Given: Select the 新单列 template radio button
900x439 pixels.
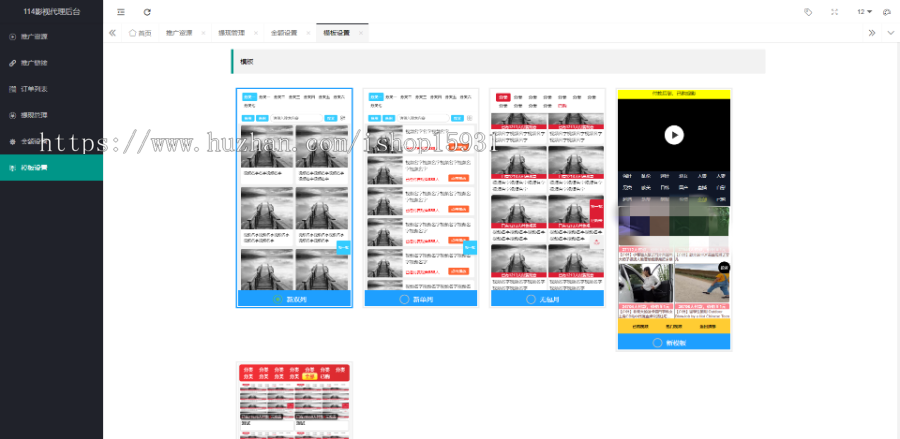Looking at the screenshot, I should tap(404, 299).
